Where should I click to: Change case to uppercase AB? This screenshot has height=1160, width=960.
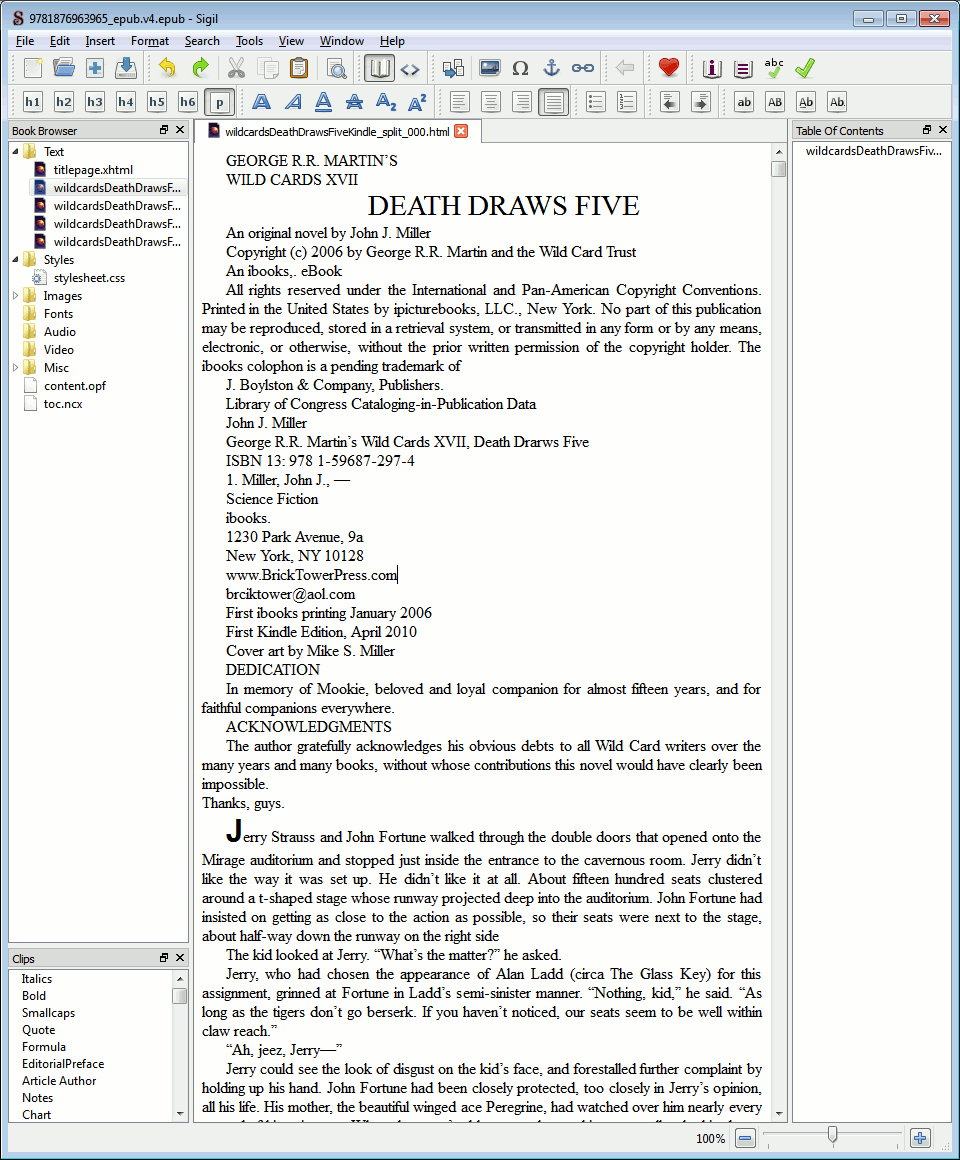775,102
